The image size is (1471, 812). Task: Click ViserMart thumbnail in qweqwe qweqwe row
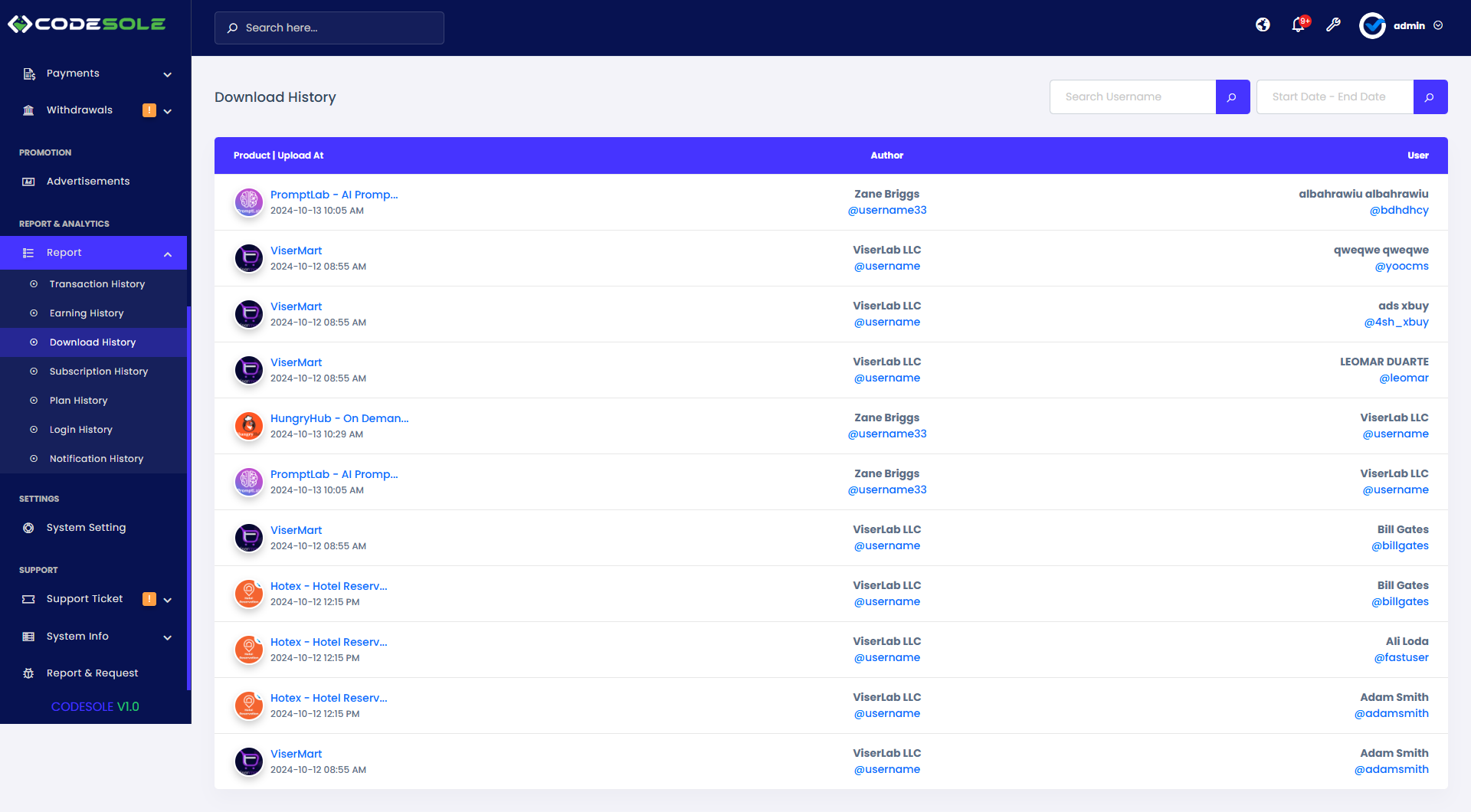click(x=249, y=258)
